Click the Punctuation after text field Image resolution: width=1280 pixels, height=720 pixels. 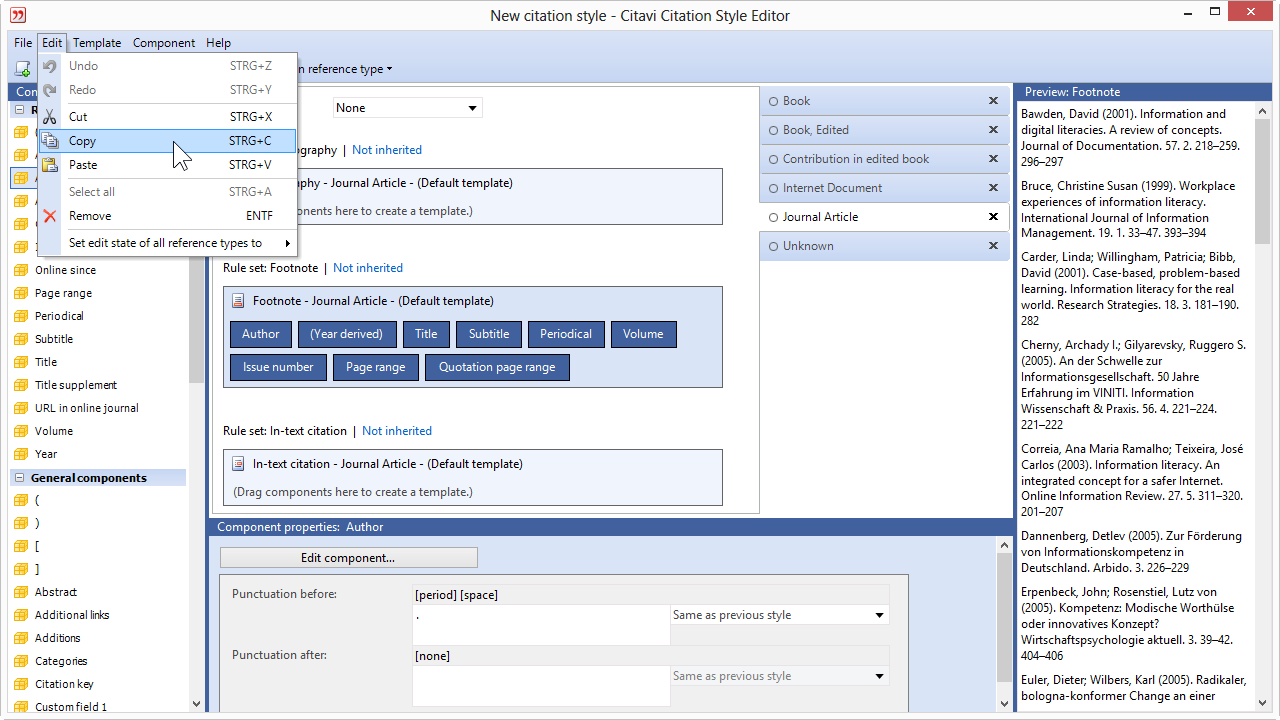click(541, 686)
